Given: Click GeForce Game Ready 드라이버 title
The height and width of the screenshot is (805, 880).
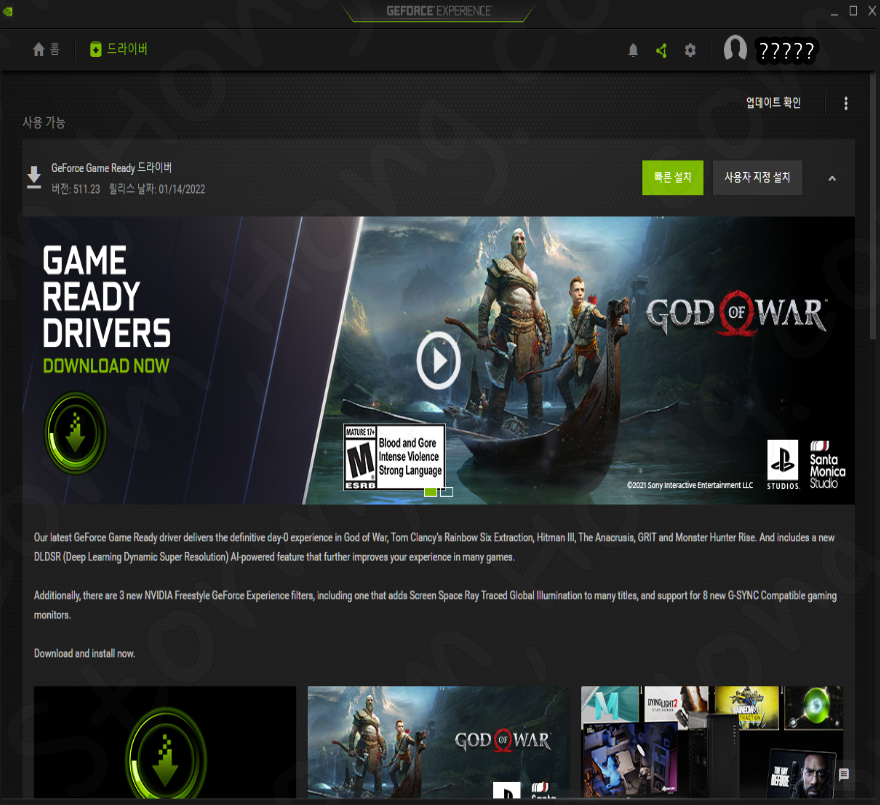Looking at the screenshot, I should click(x=111, y=168).
